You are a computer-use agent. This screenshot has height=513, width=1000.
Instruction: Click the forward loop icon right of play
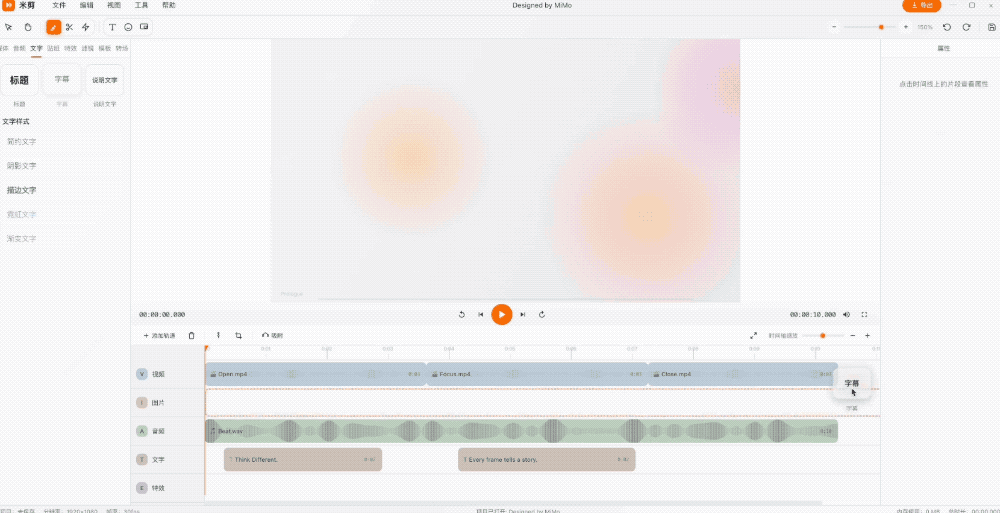click(x=542, y=315)
